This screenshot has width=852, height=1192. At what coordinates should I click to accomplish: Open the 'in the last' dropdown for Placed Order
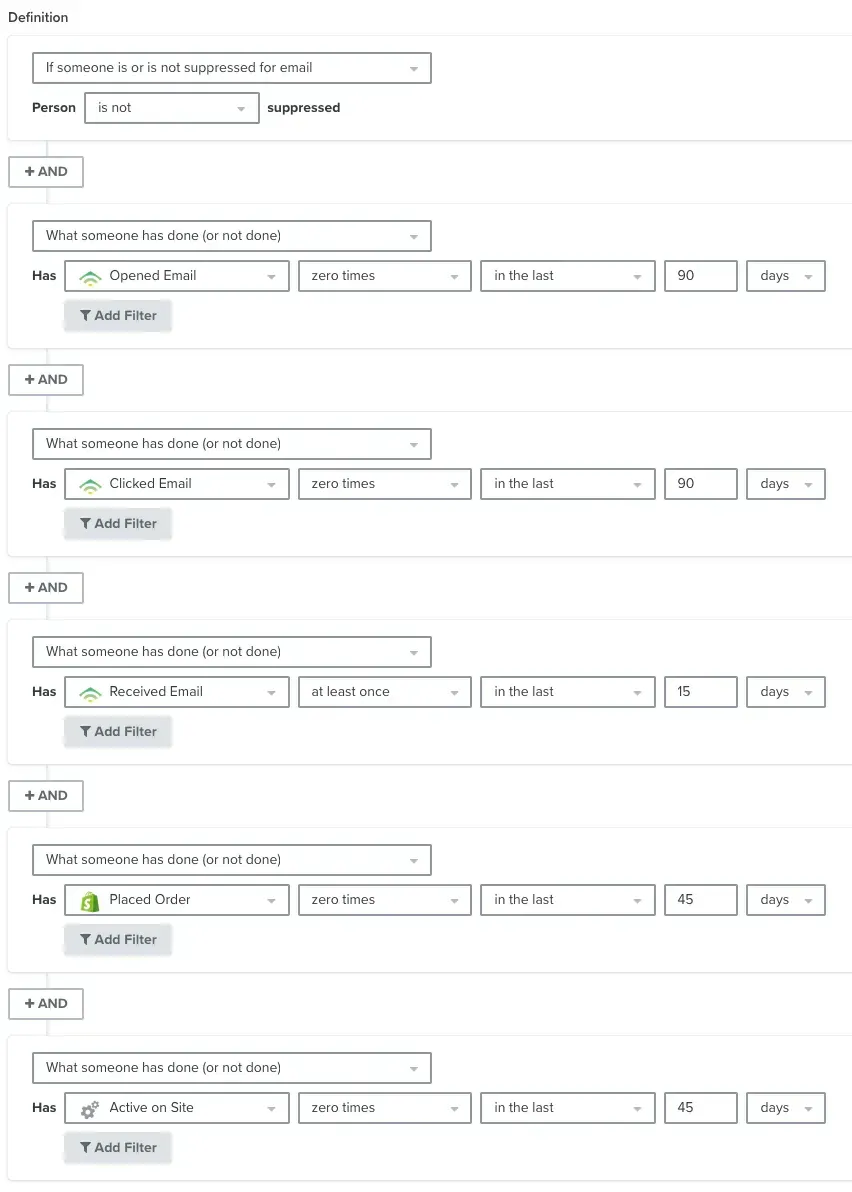point(567,900)
